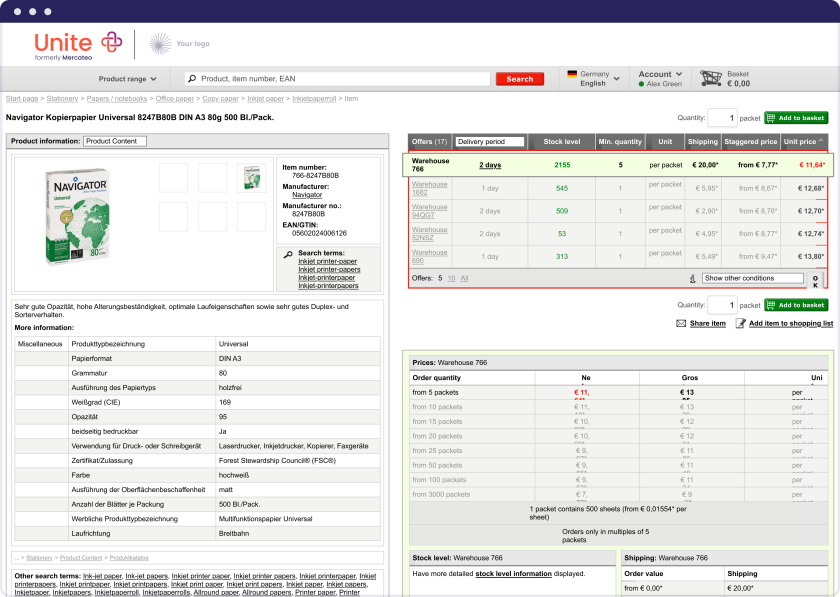Click the Stock level column header
The height and width of the screenshot is (597, 840).
(x=561, y=142)
